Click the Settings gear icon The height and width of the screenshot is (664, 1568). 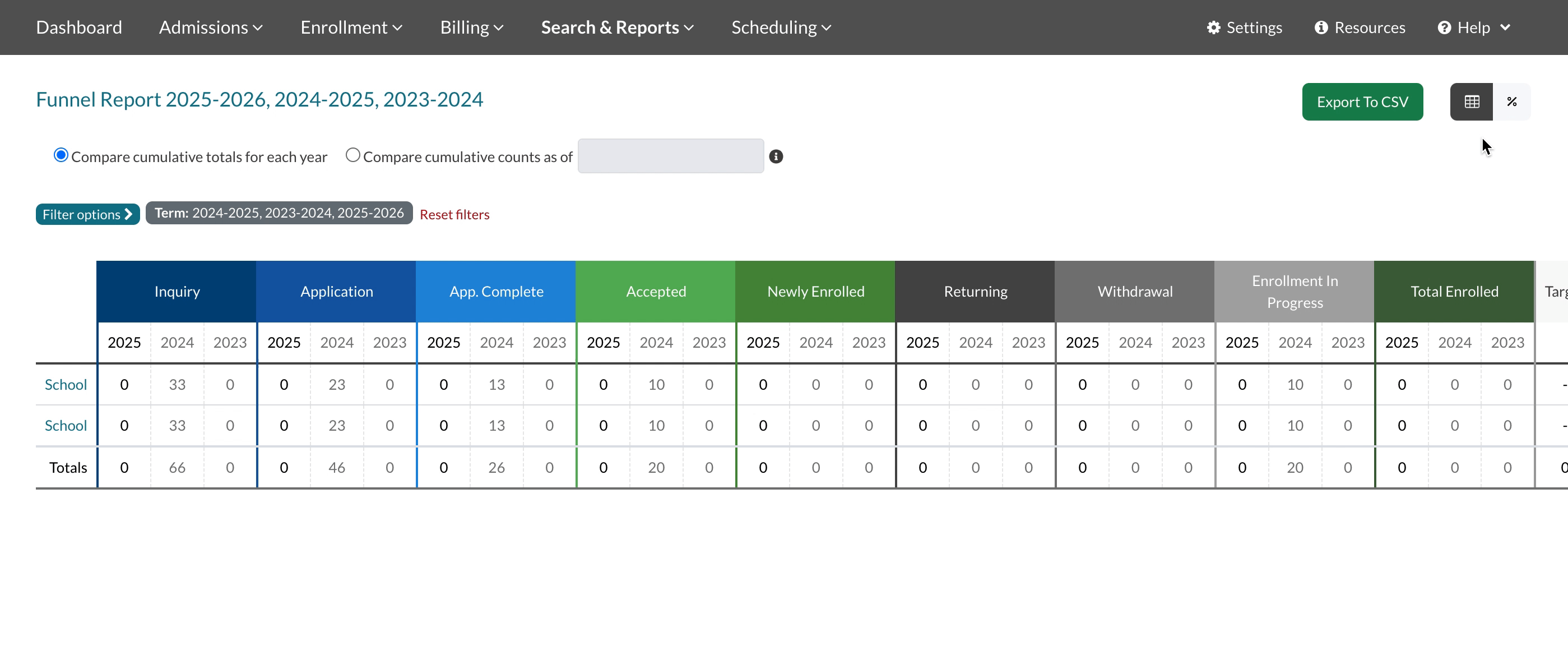click(1213, 27)
